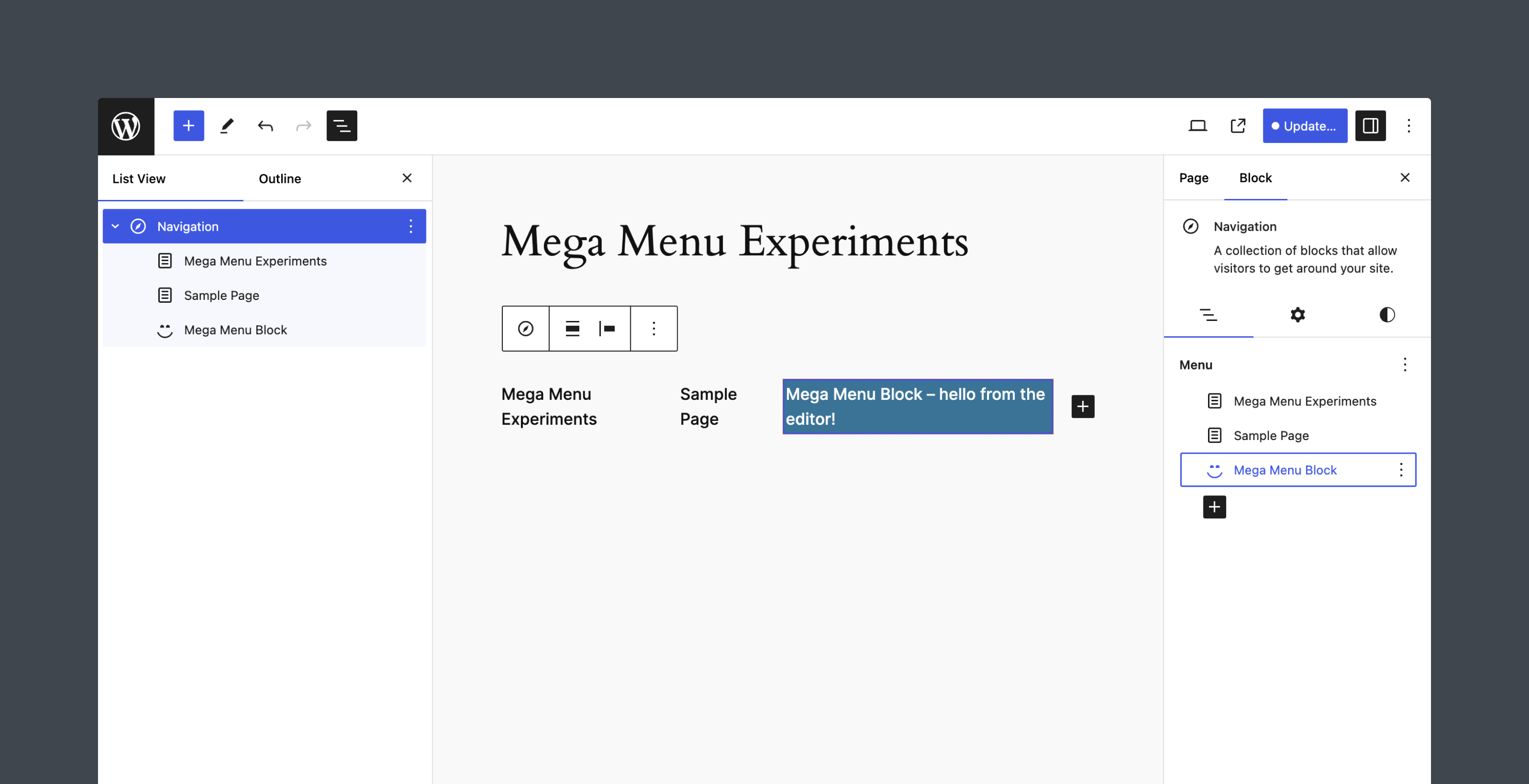Click the WordPress logo
The width and height of the screenshot is (1529, 784).
(126, 125)
